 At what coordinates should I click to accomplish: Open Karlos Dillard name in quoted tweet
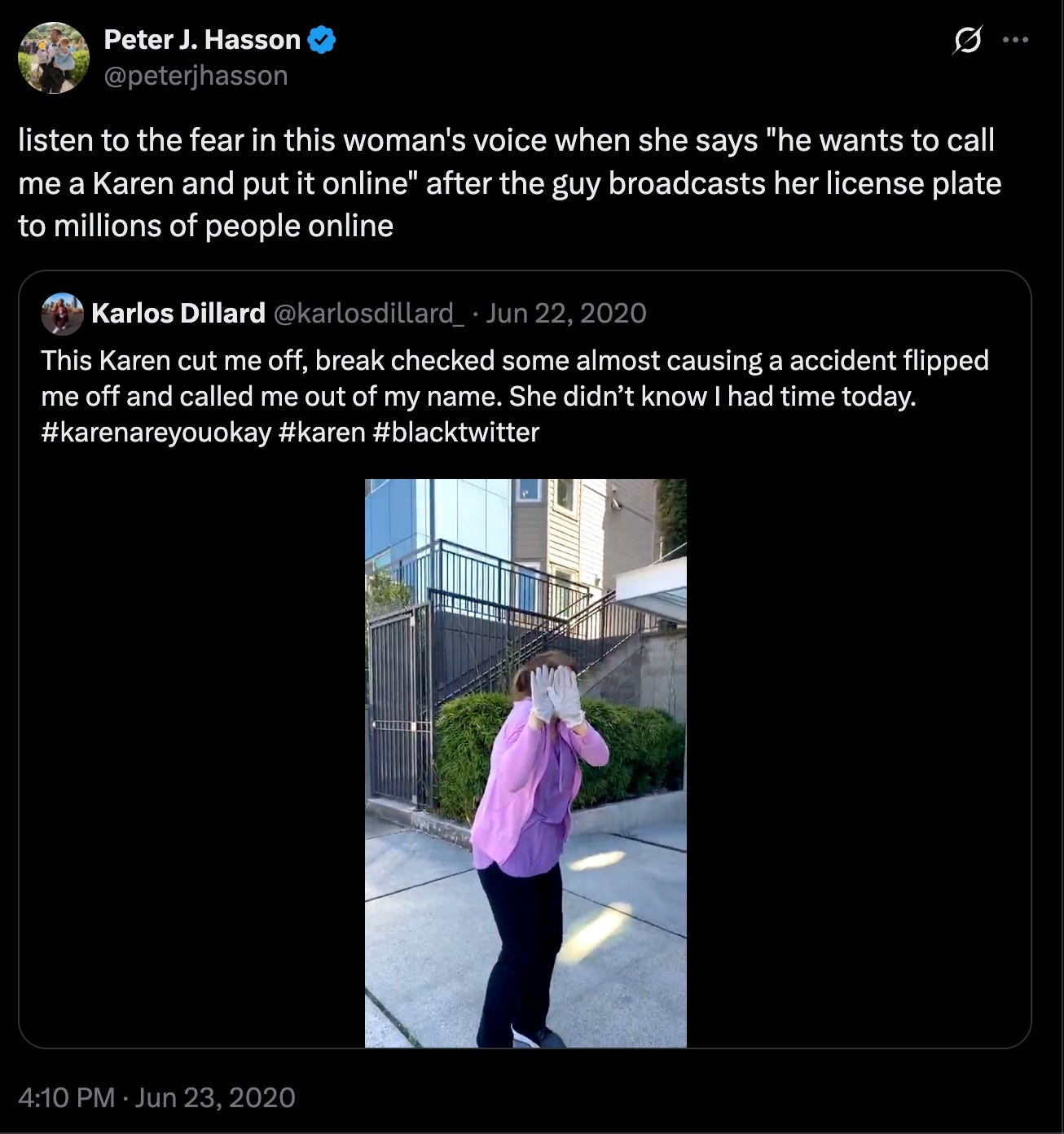(x=178, y=313)
